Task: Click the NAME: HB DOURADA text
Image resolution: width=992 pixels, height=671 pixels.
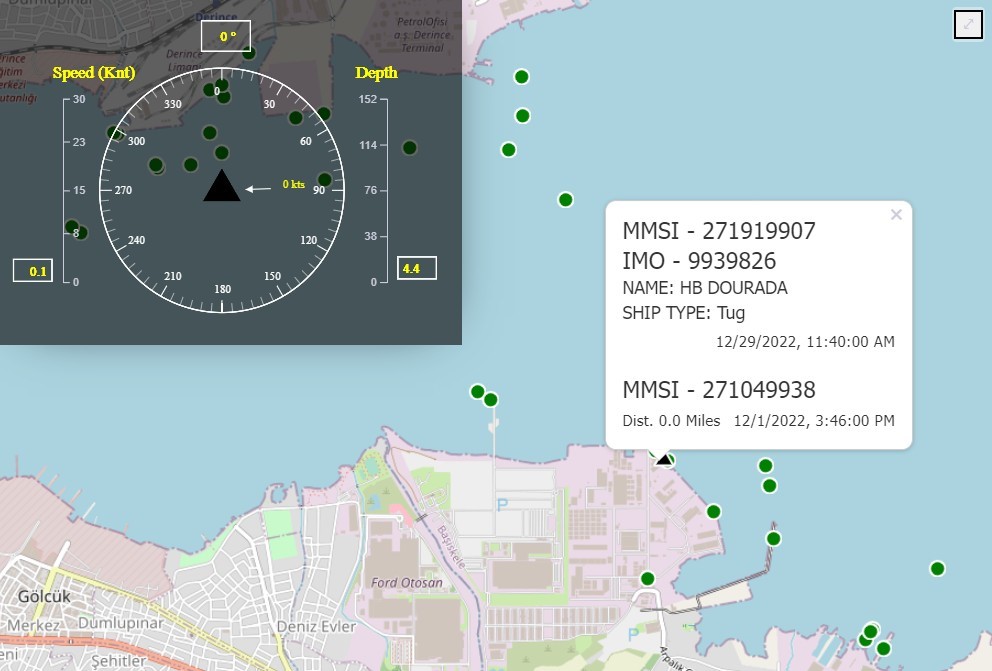Action: [704, 288]
